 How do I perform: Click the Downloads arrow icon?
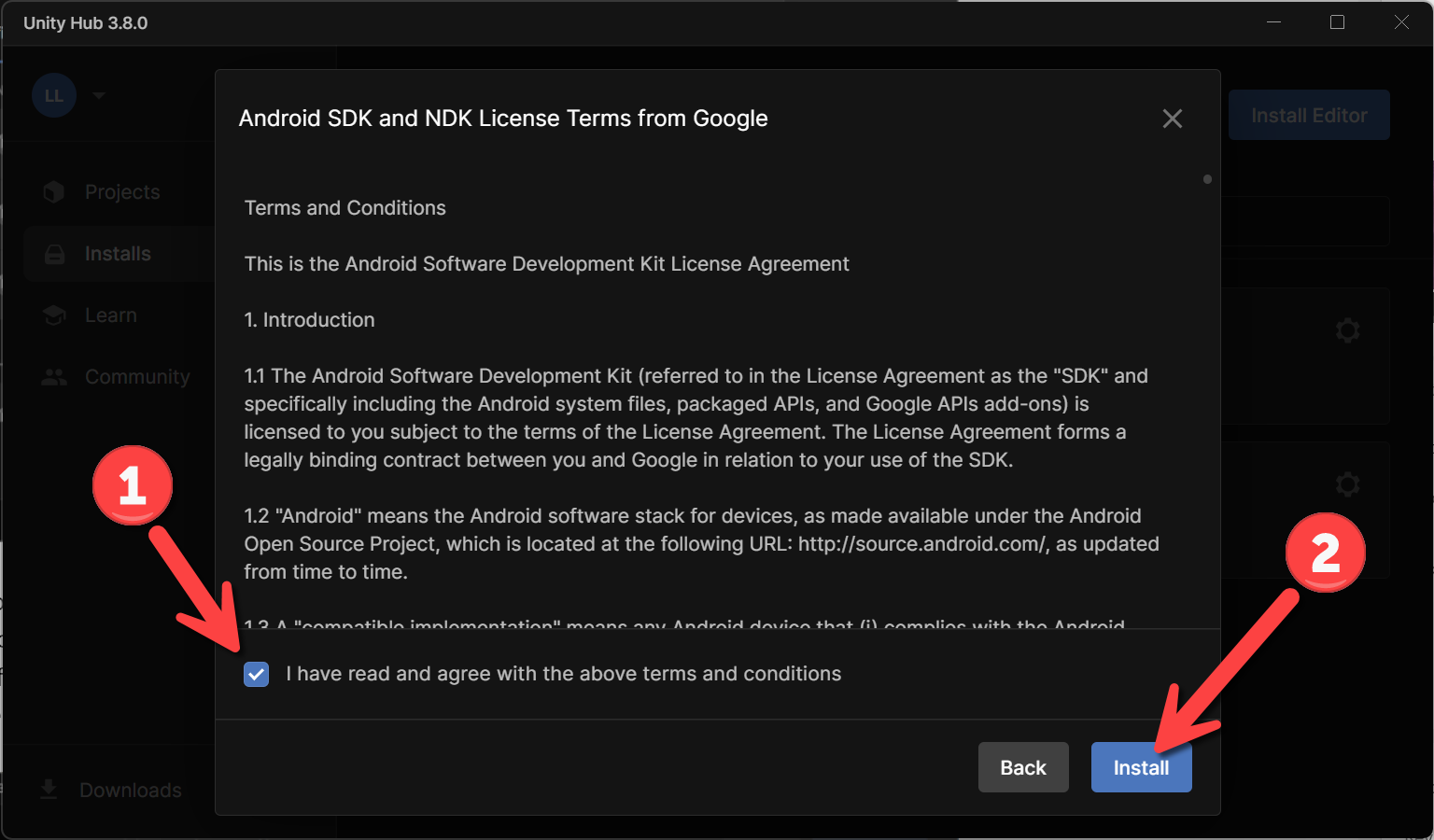pos(49,790)
